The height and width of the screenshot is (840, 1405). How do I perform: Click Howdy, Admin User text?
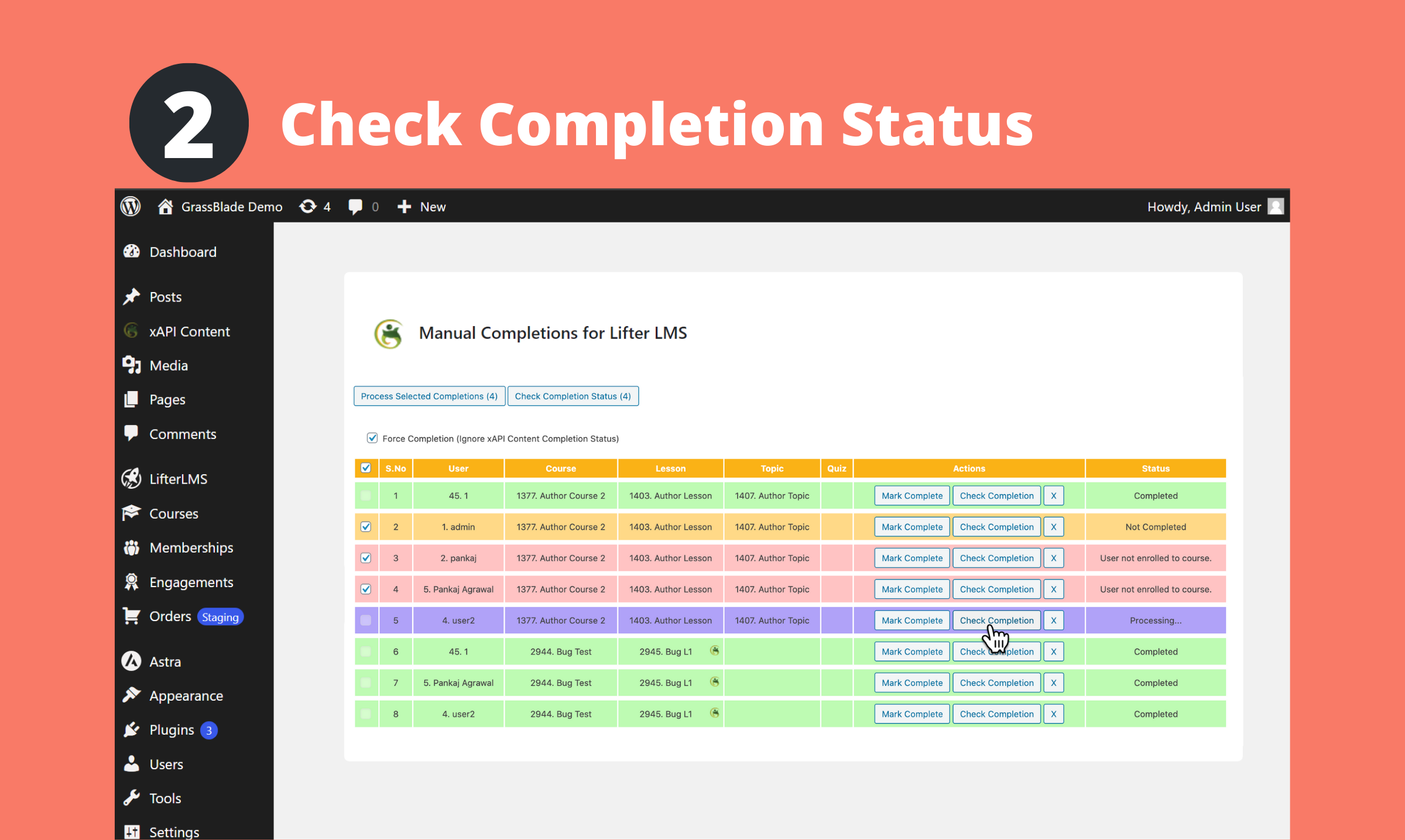[1204, 207]
